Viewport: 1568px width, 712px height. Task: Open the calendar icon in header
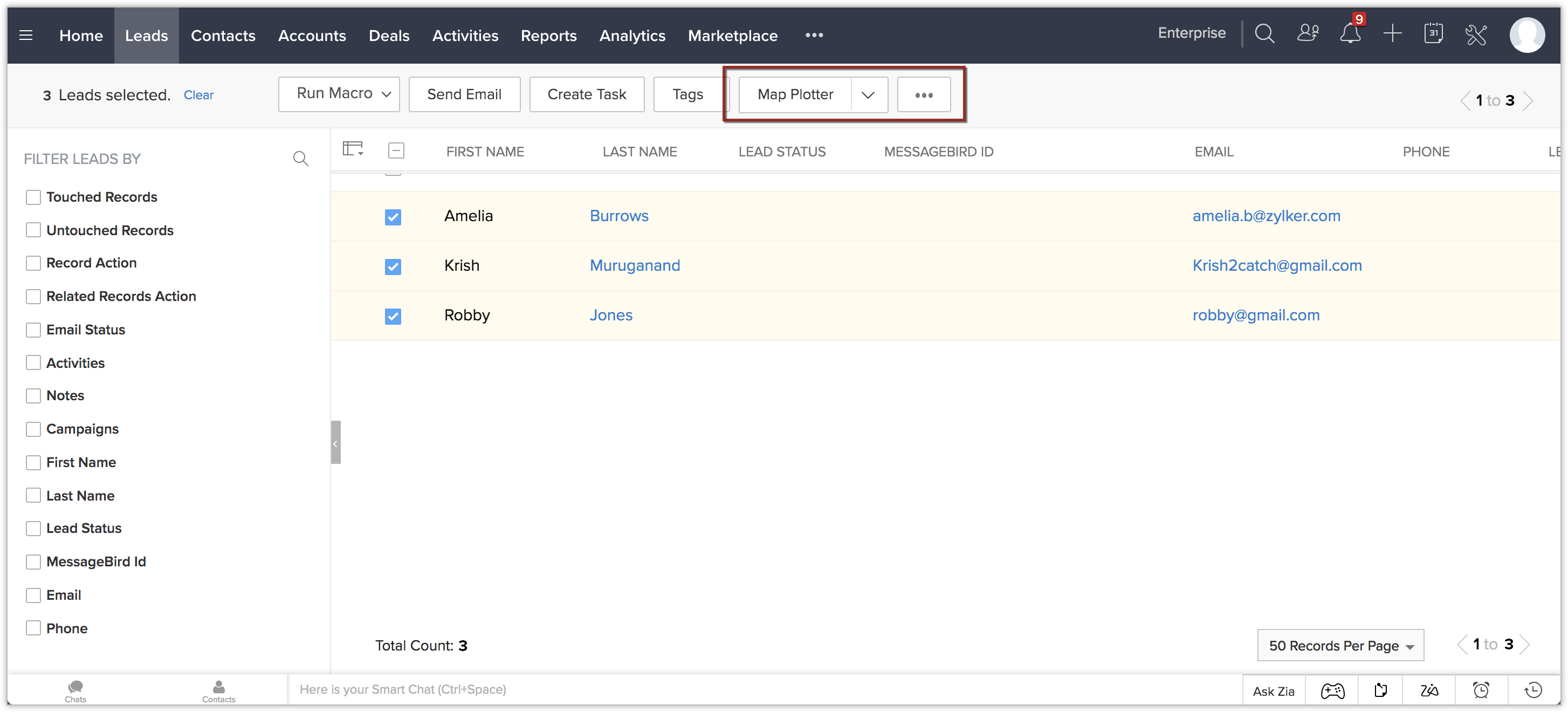[x=1433, y=34]
